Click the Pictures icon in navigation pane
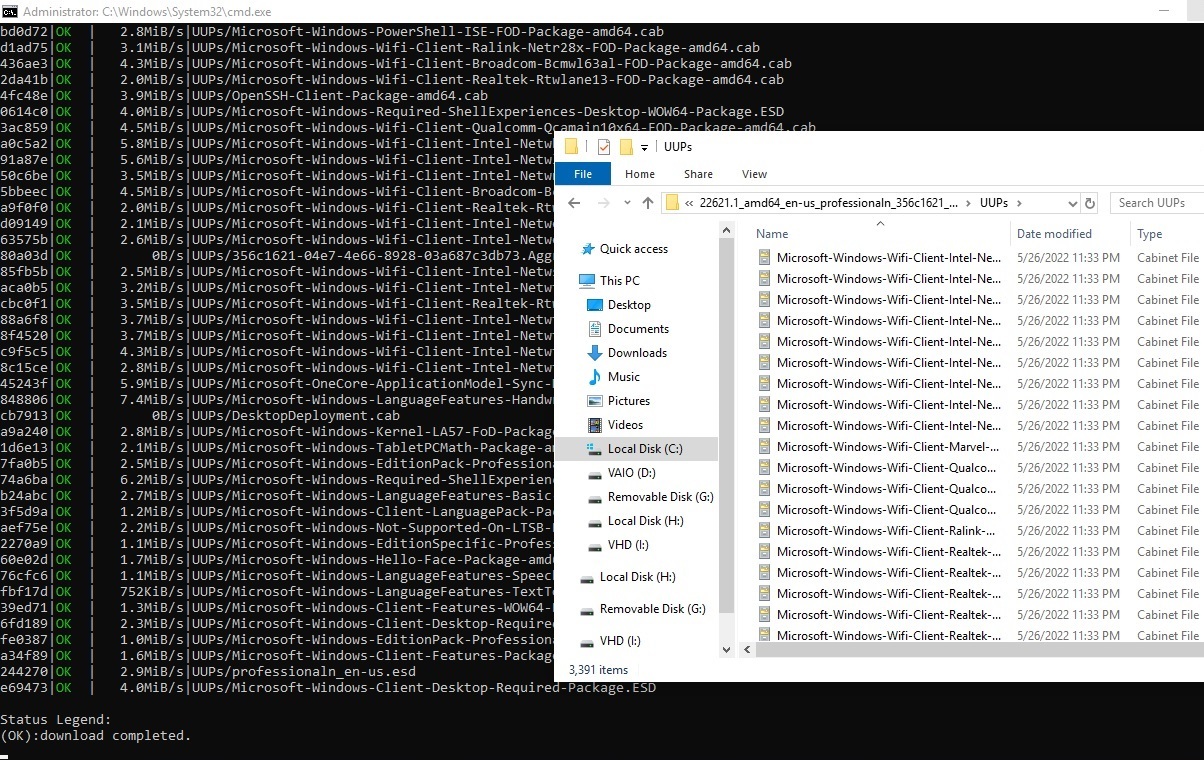Screen dimensions: 1204x760 tap(595, 401)
